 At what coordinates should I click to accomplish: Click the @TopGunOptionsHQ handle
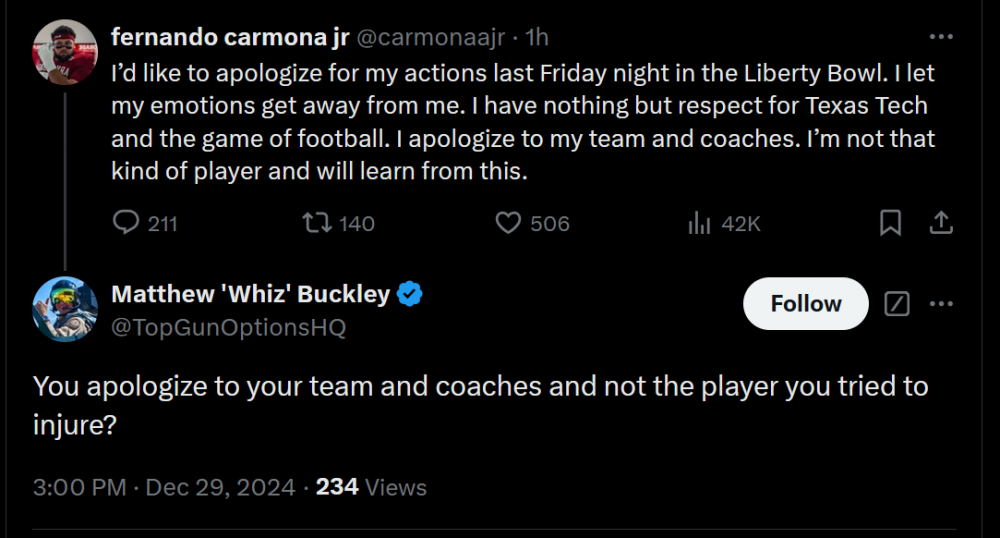pos(228,327)
